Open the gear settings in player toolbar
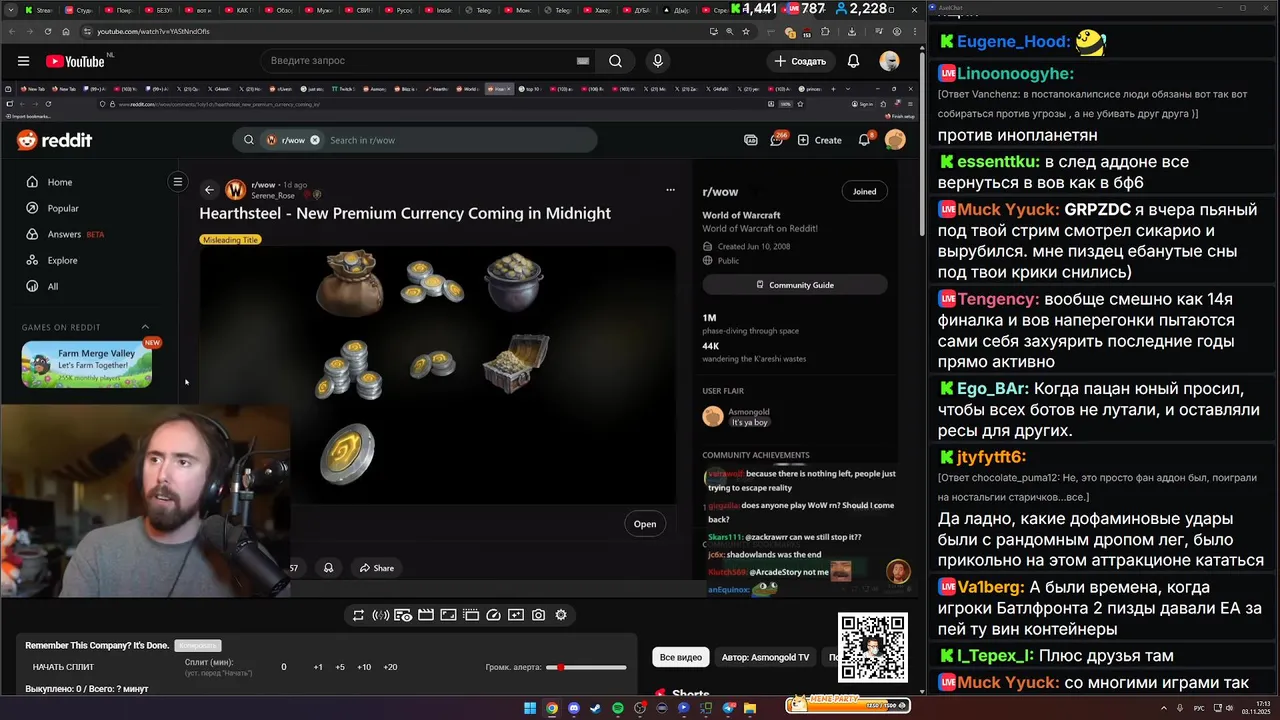 click(x=561, y=615)
